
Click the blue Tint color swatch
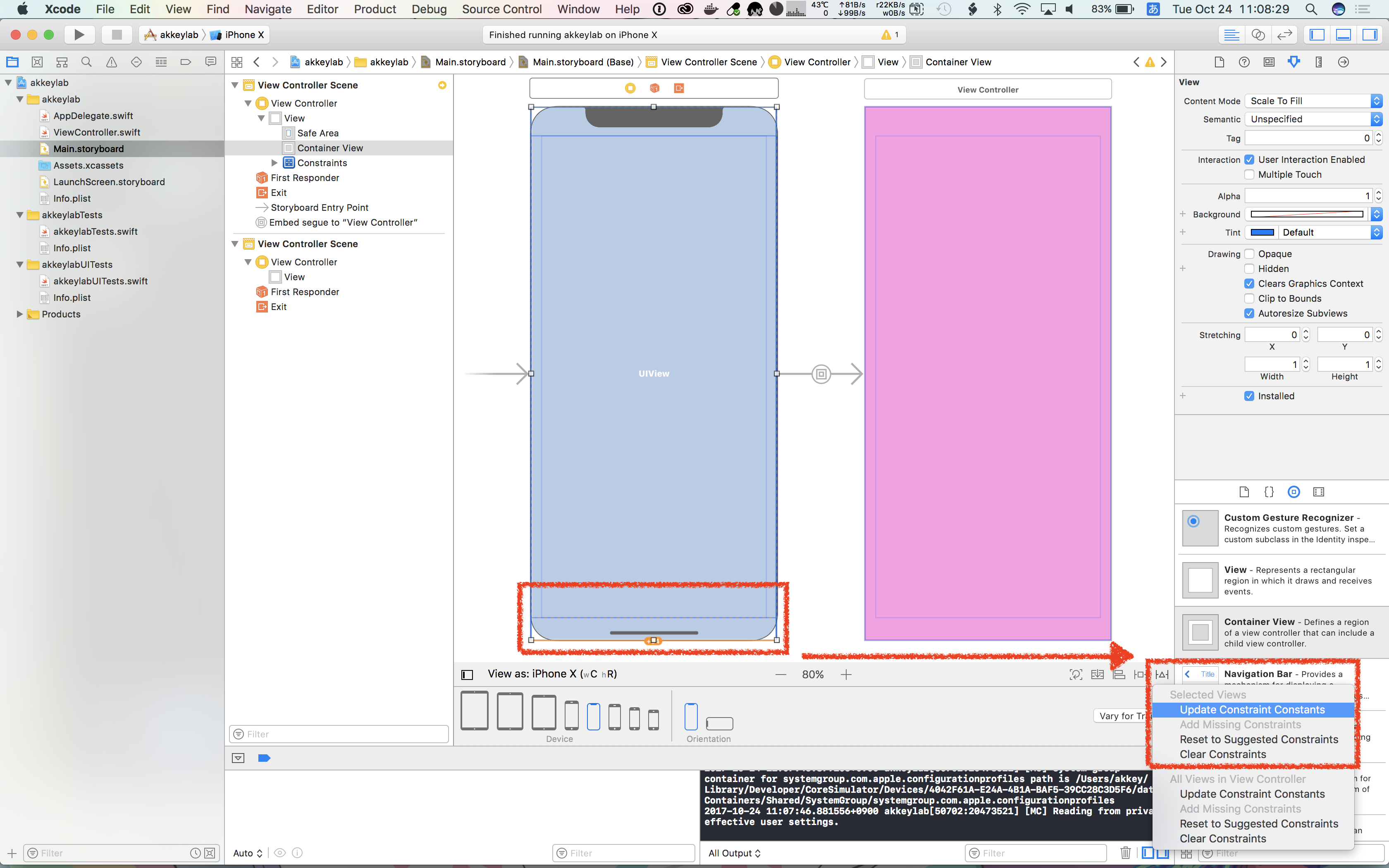pyautogui.click(x=1262, y=232)
